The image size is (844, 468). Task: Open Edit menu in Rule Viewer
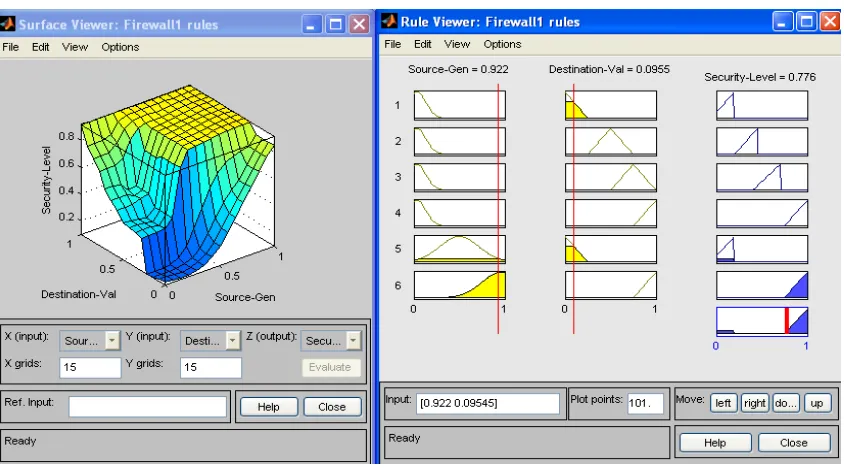point(423,44)
